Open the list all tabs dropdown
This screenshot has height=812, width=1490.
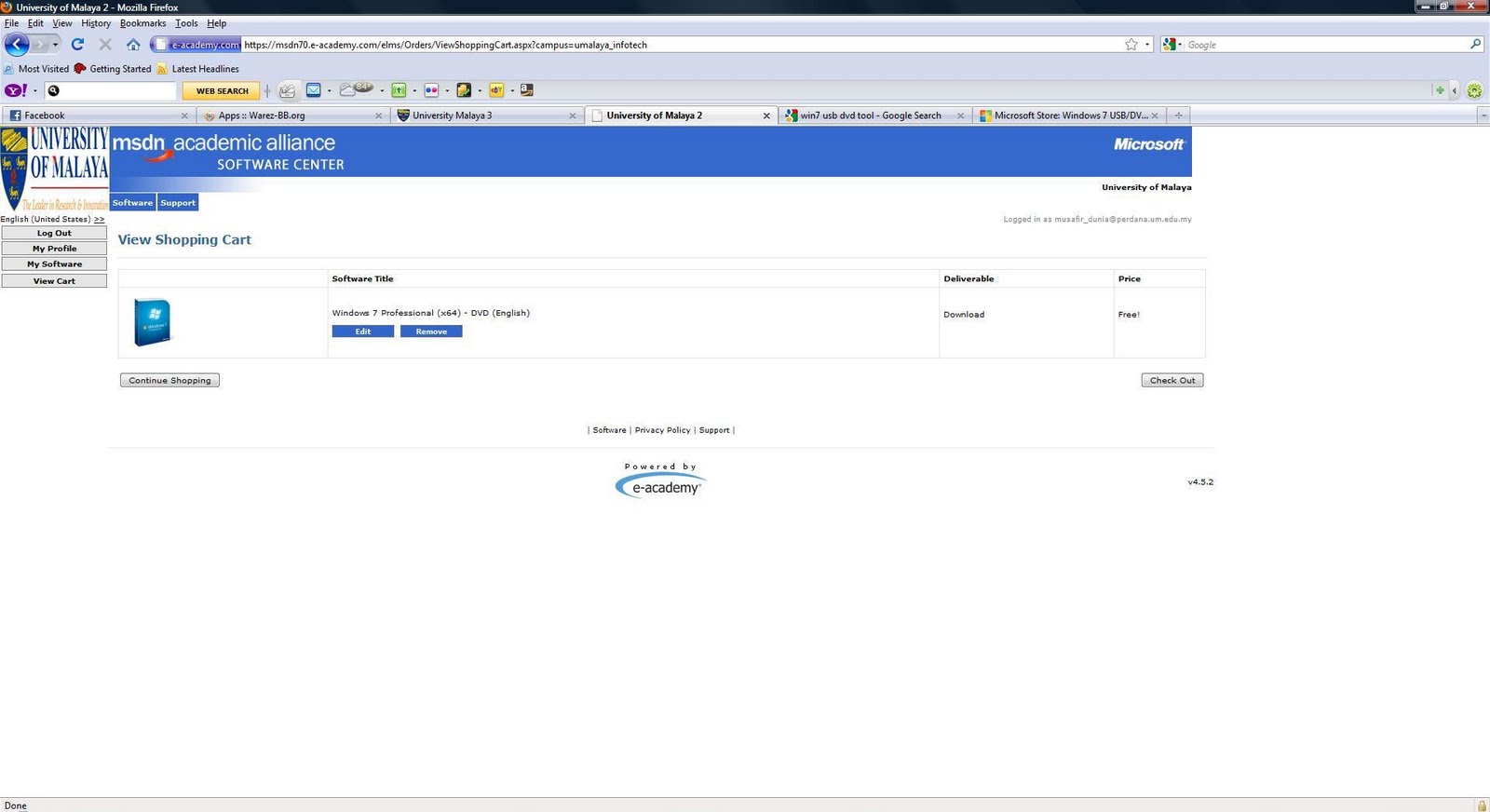(x=1483, y=115)
